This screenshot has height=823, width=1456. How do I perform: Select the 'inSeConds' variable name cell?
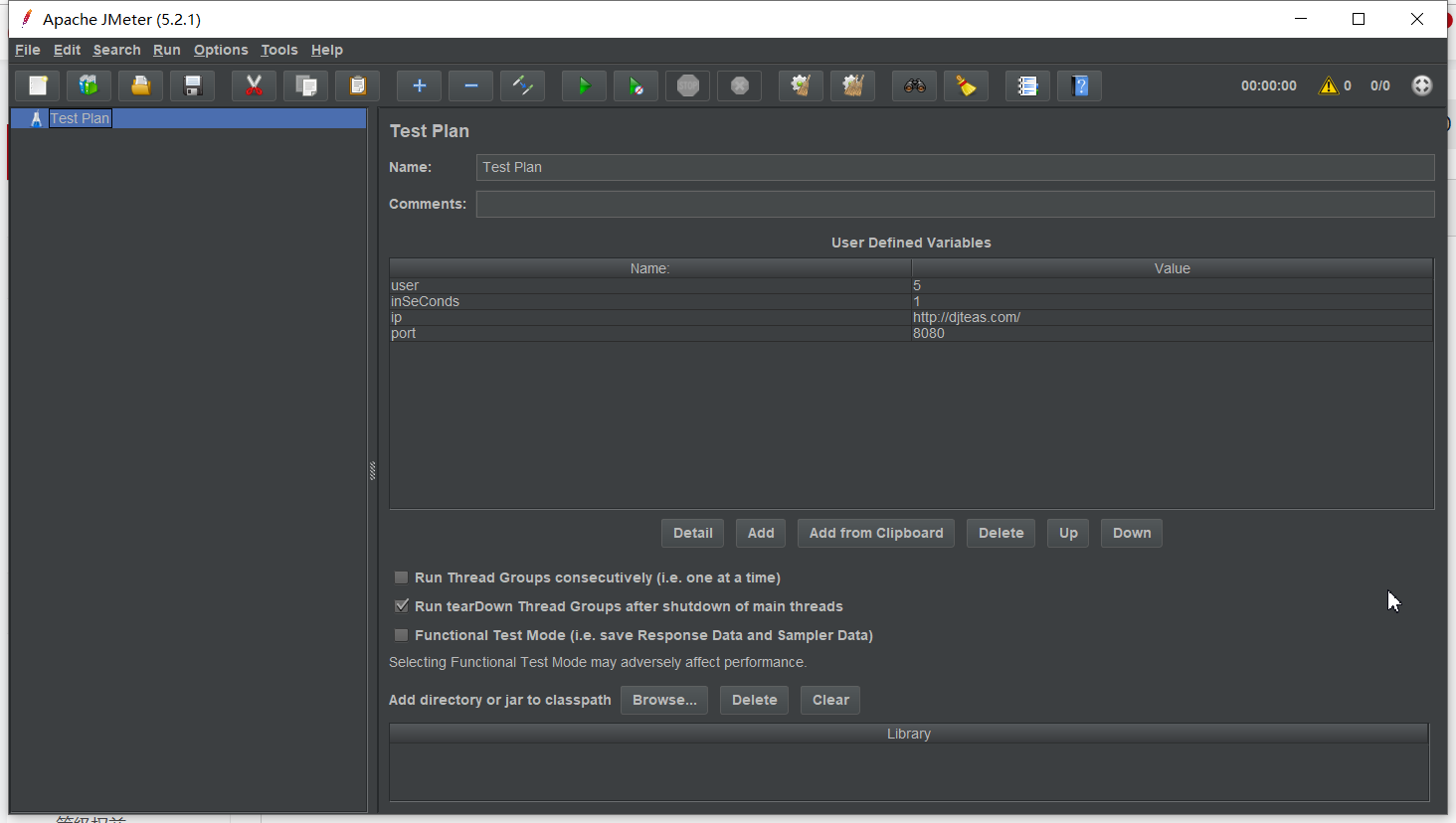tap(650, 301)
